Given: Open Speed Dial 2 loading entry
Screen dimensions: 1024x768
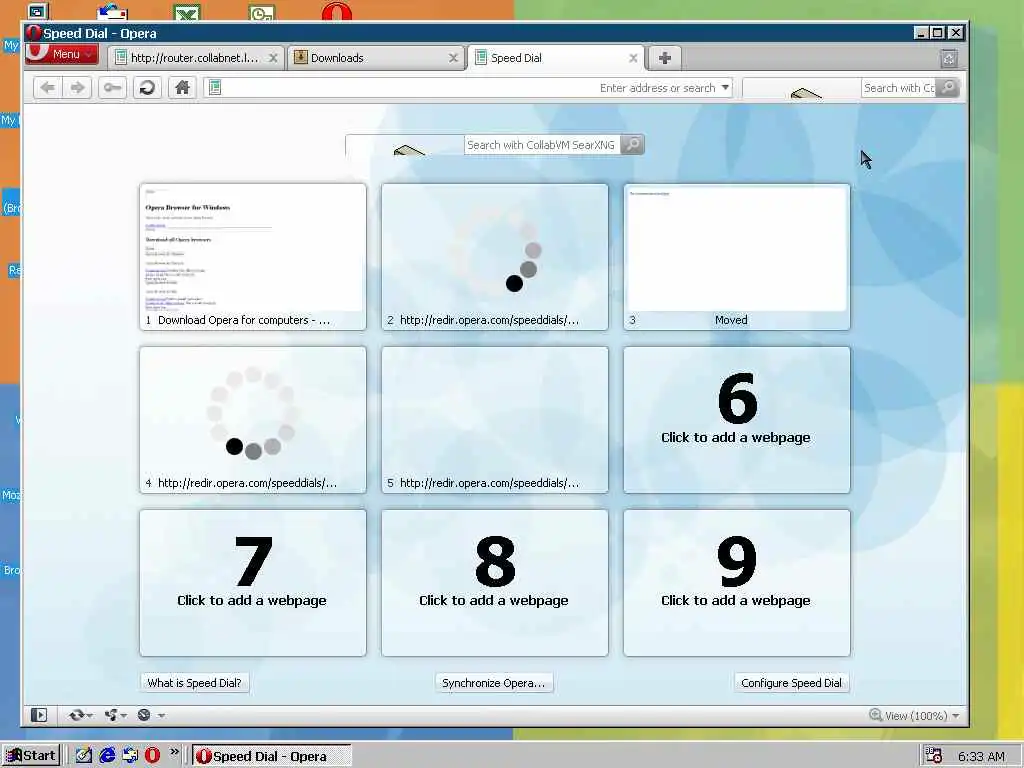Looking at the screenshot, I should [494, 257].
